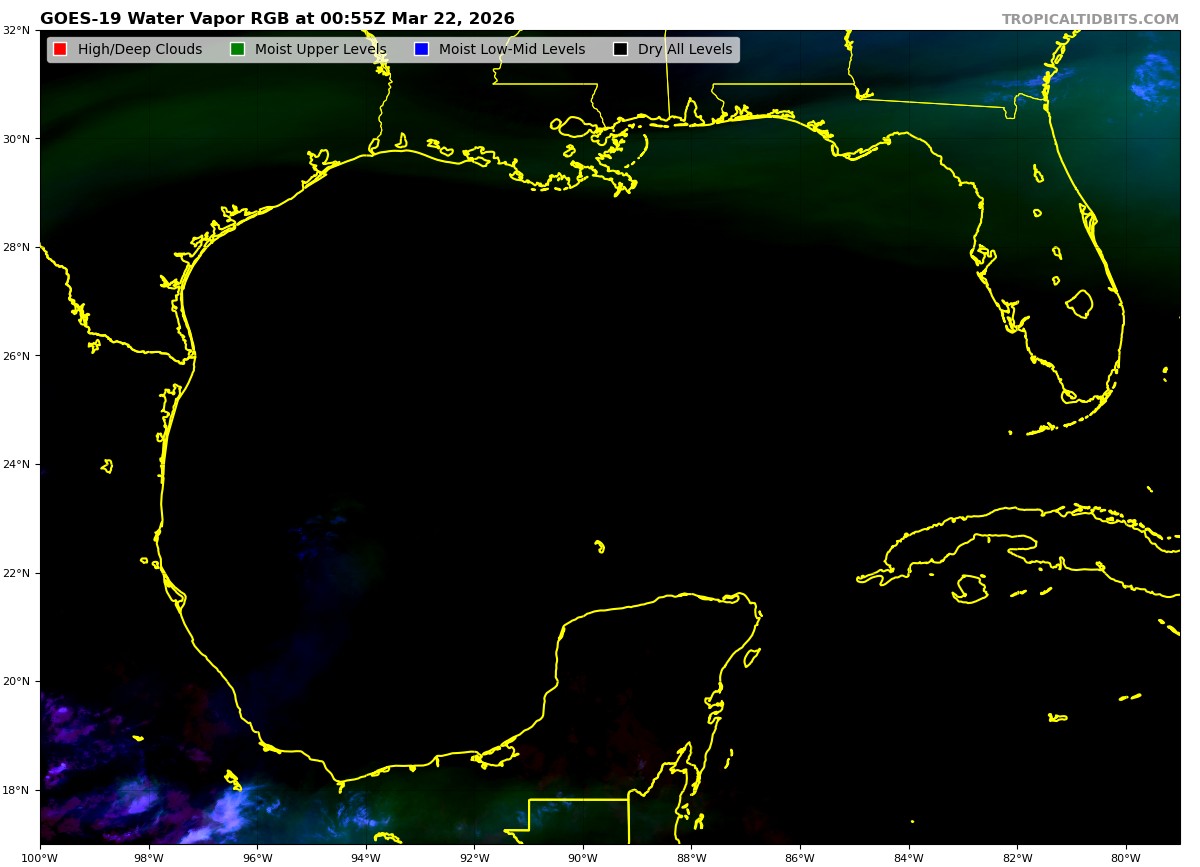The width and height of the screenshot is (1200, 867).
Task: Click the 84°W longitude tick label
Action: point(909,856)
